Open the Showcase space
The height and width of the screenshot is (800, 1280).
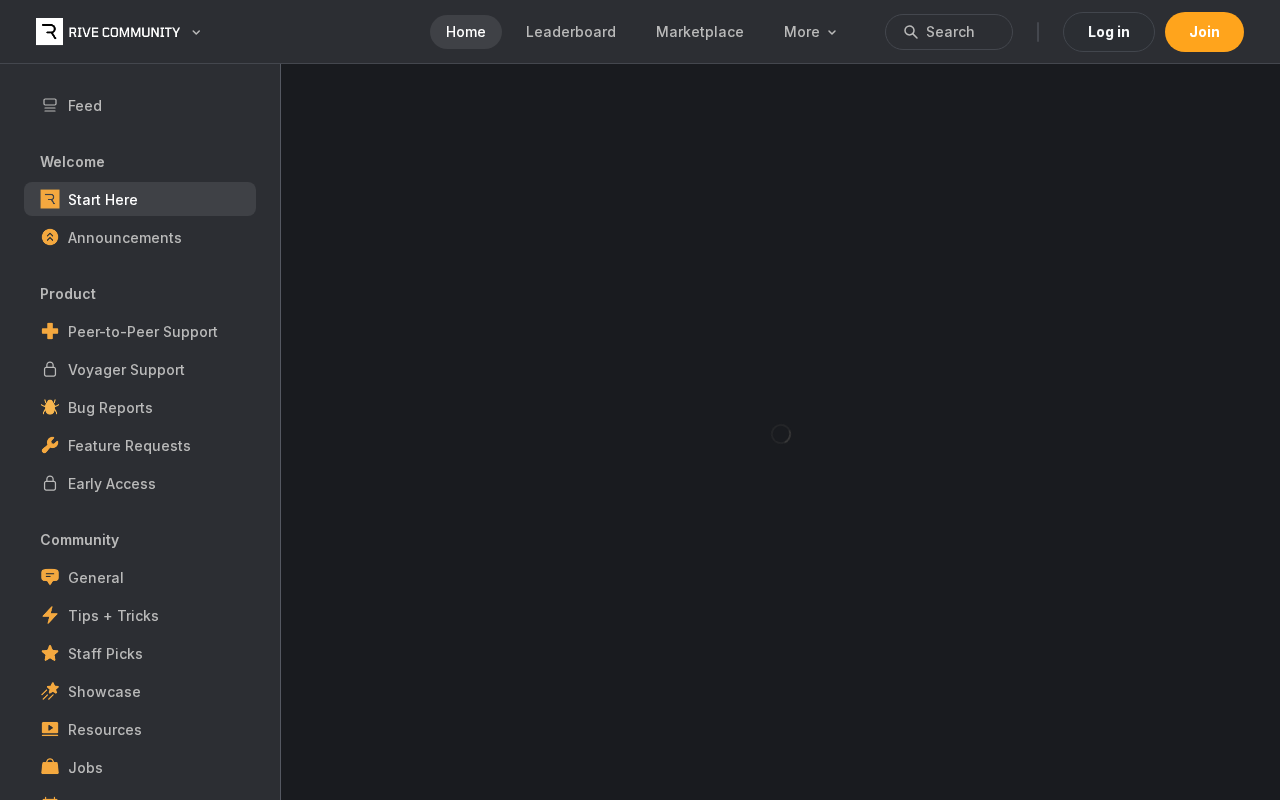pyautogui.click(x=140, y=691)
